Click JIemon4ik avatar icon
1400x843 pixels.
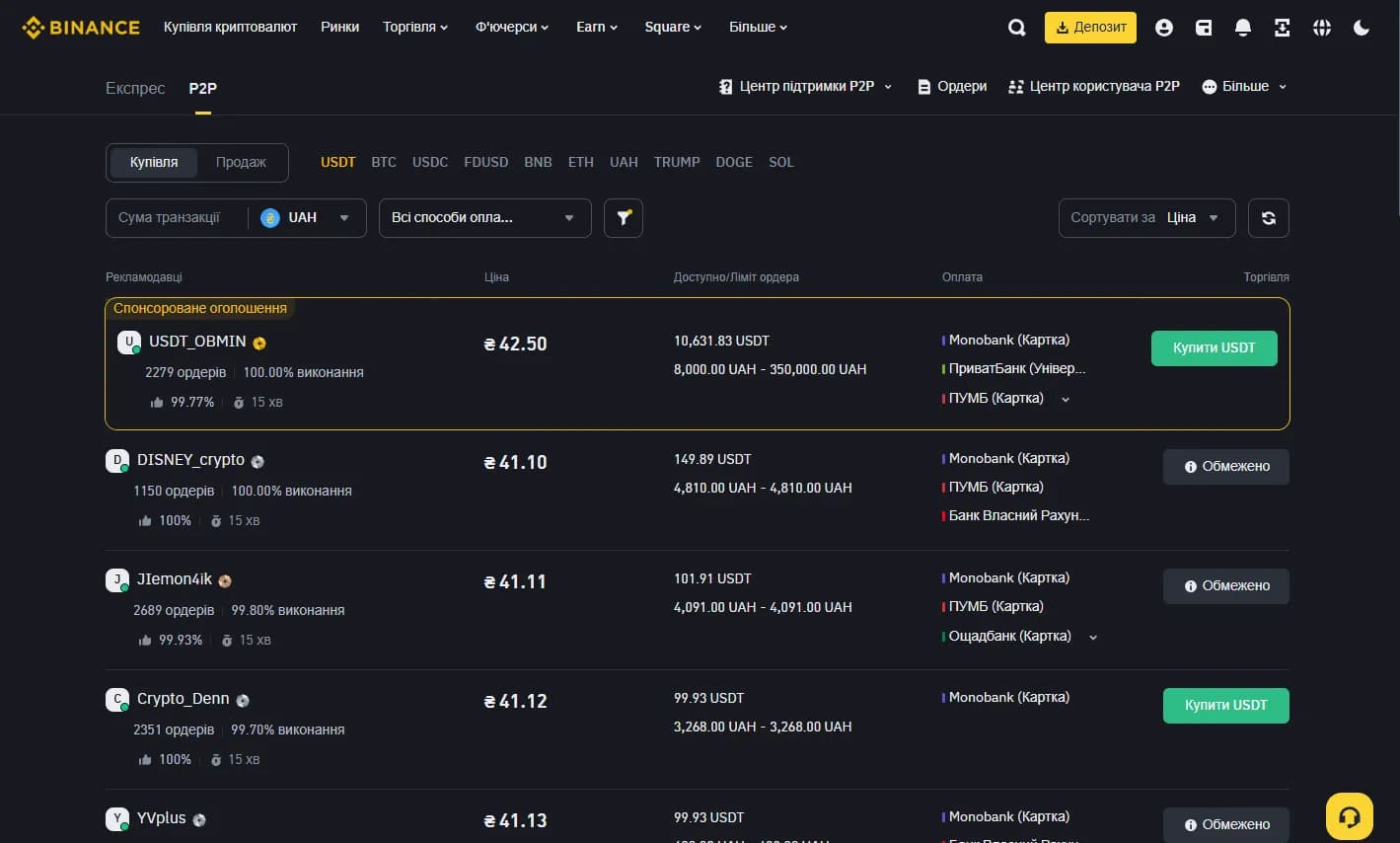click(x=116, y=580)
